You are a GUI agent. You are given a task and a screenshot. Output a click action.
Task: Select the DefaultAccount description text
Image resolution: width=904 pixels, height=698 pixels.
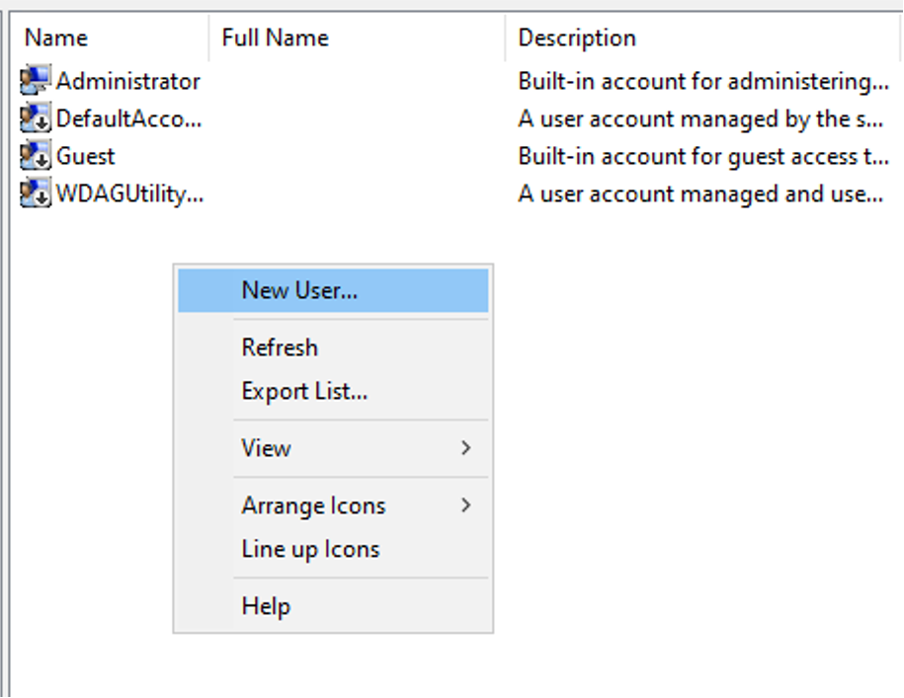(x=700, y=119)
